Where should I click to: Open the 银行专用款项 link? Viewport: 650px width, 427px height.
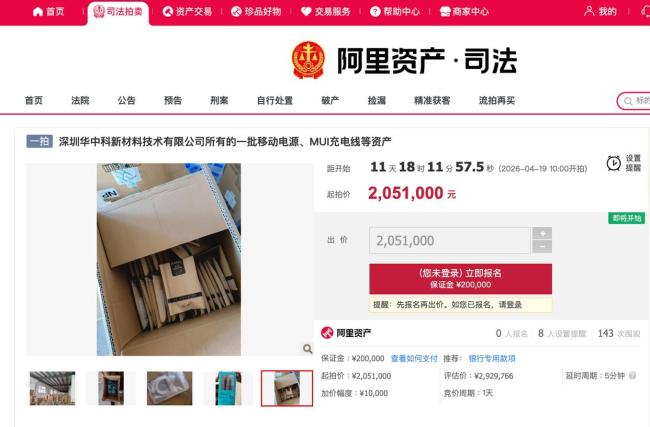point(492,358)
